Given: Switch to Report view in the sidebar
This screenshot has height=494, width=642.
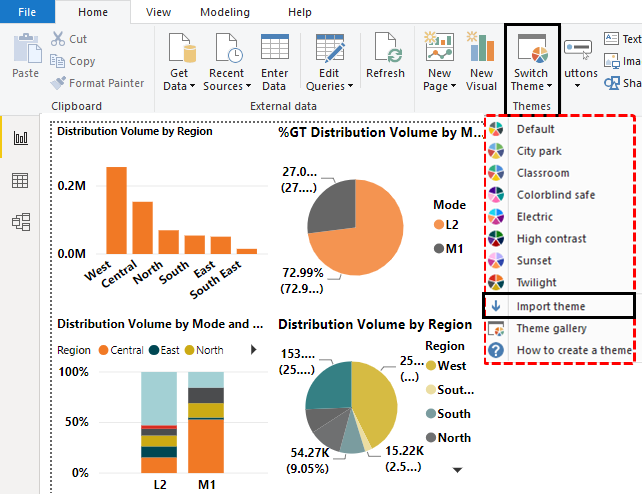Looking at the screenshot, I should point(20,138).
